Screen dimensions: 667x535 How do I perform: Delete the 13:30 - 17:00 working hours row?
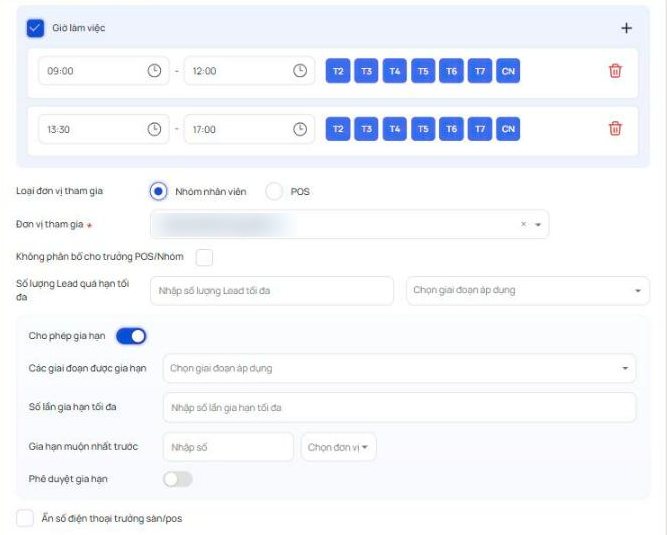(x=615, y=128)
